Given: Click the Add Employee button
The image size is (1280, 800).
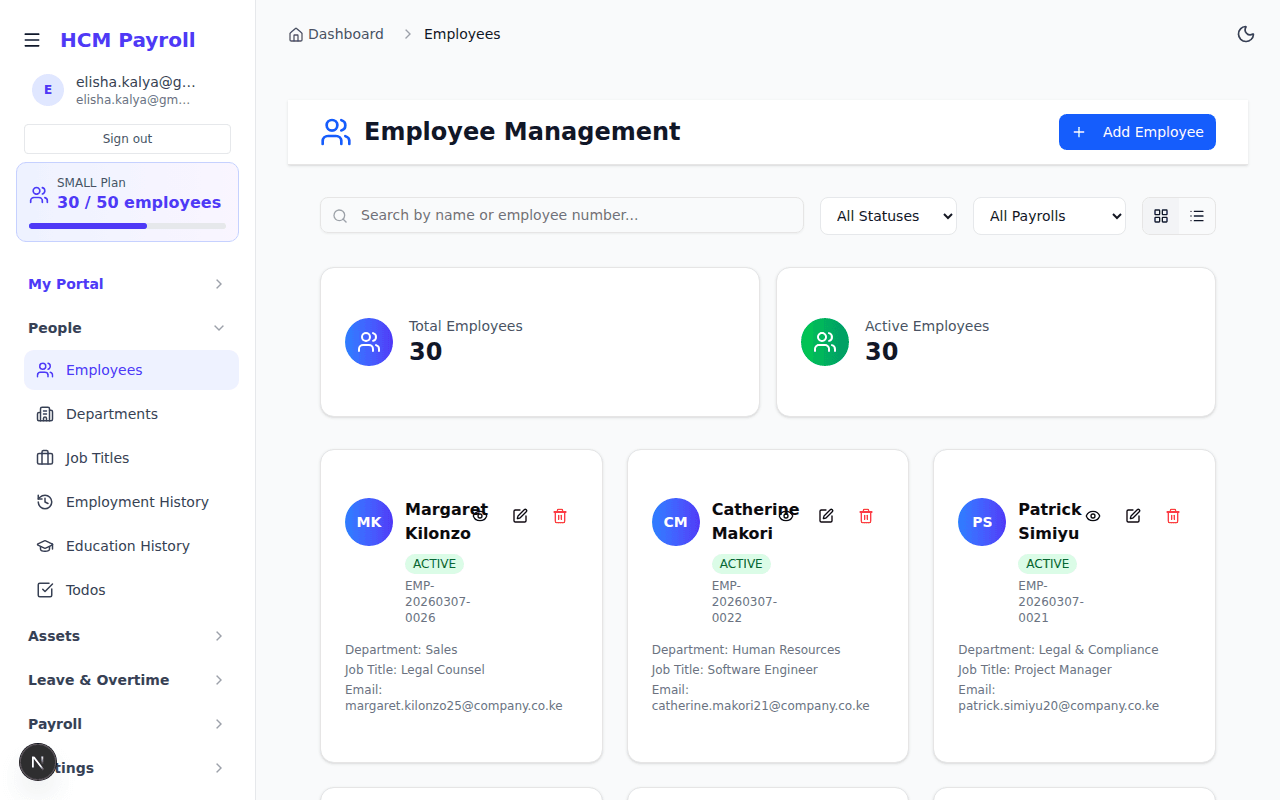Looking at the screenshot, I should pos(1137,131).
